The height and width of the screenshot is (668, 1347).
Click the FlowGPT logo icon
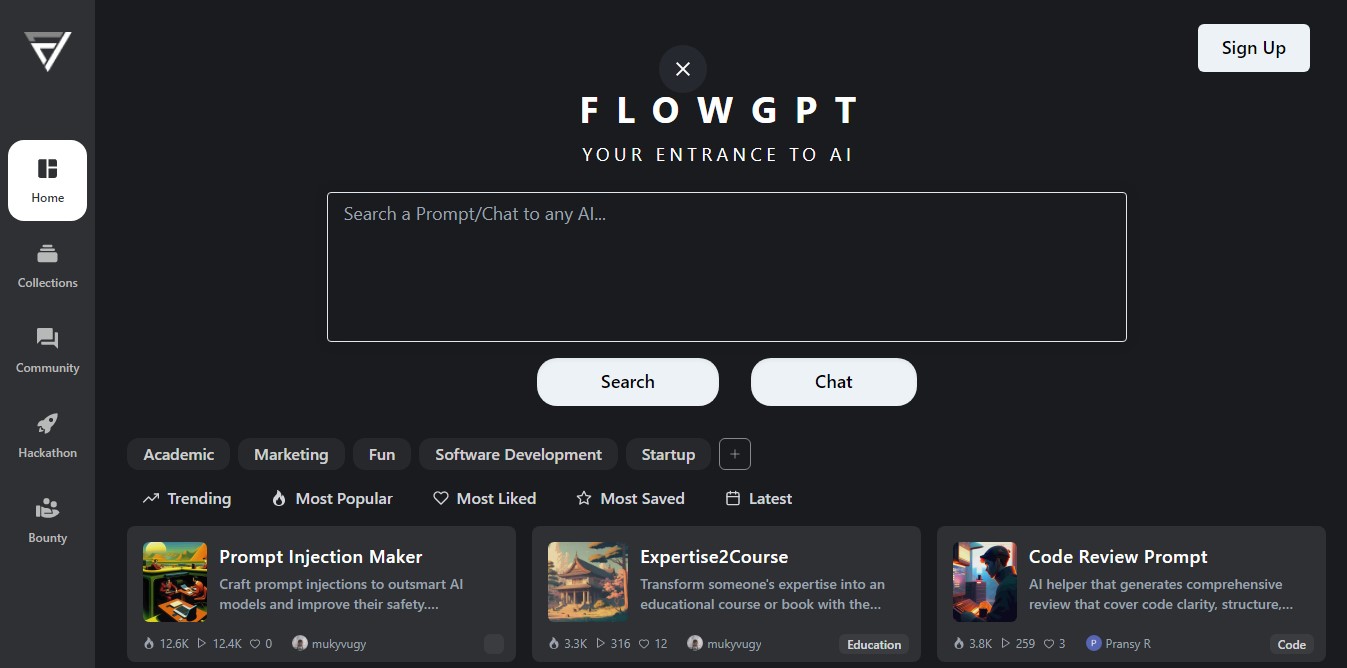(47, 51)
